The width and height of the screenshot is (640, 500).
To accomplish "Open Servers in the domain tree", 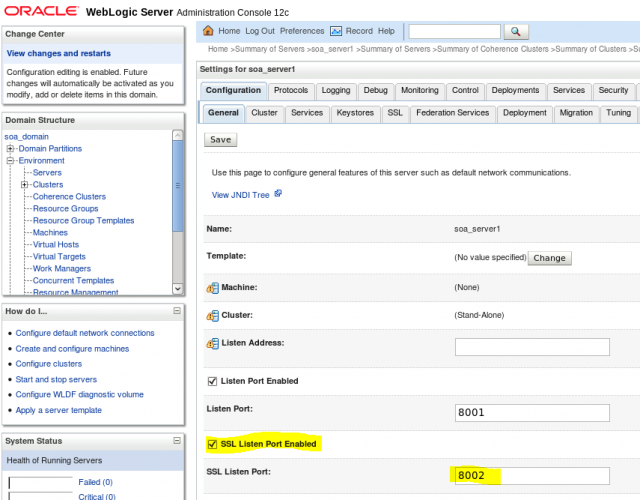I will (47, 173).
